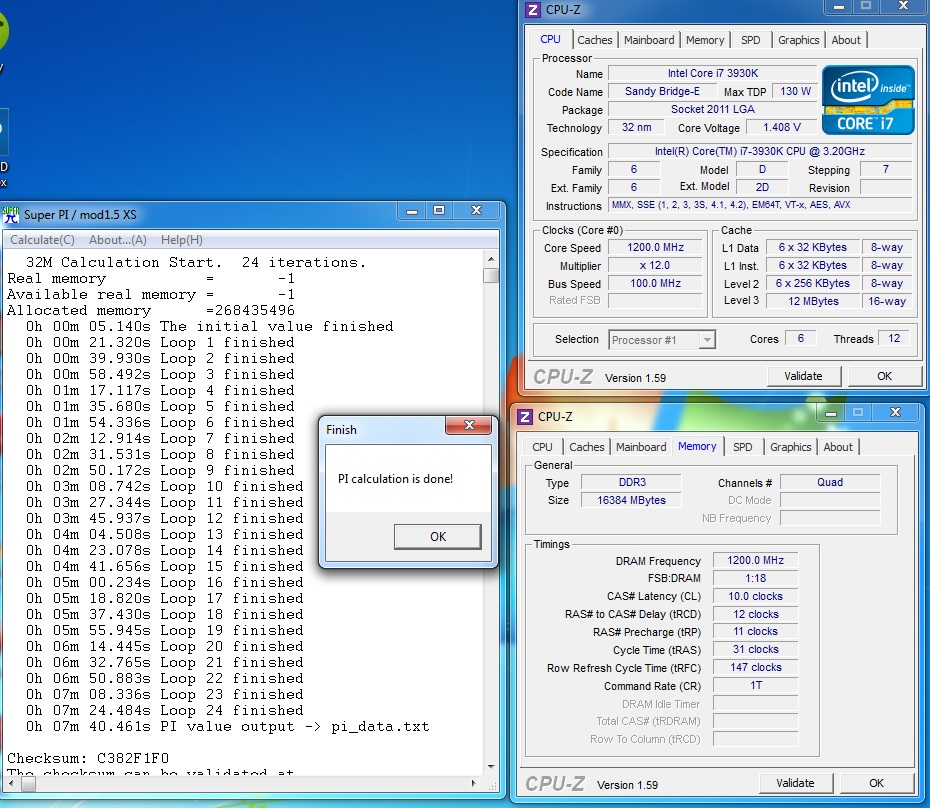Image resolution: width=930 pixels, height=808 pixels.
Task: Select Memory tab in lower CPU-Z window
Action: pos(697,446)
